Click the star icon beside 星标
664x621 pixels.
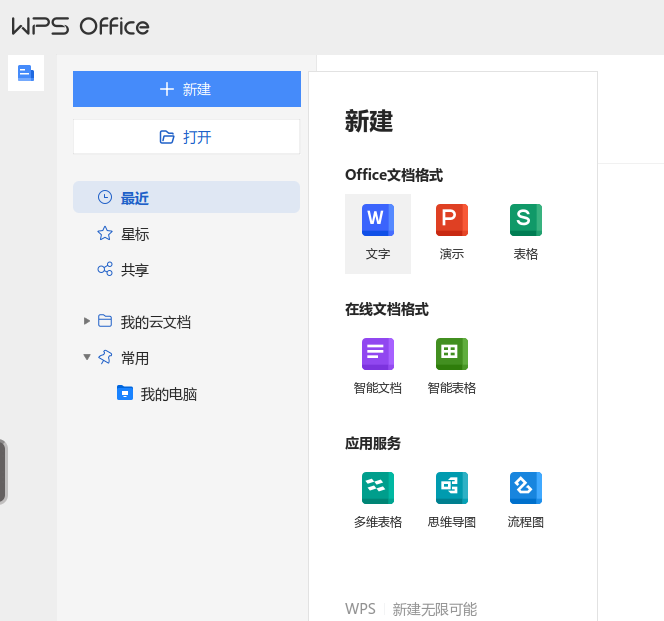tap(105, 233)
